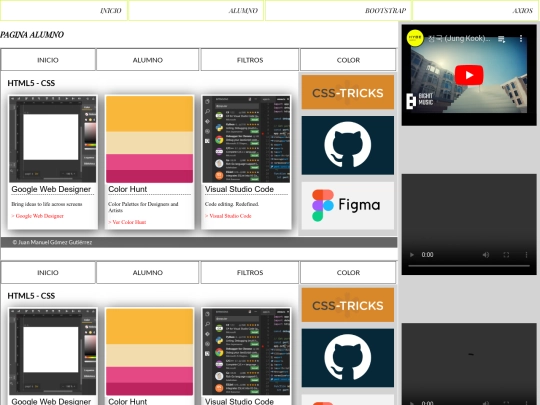The image size is (540, 405).
Task: Click the second Google Web Designer thumbnail
Action: [x=53, y=352]
